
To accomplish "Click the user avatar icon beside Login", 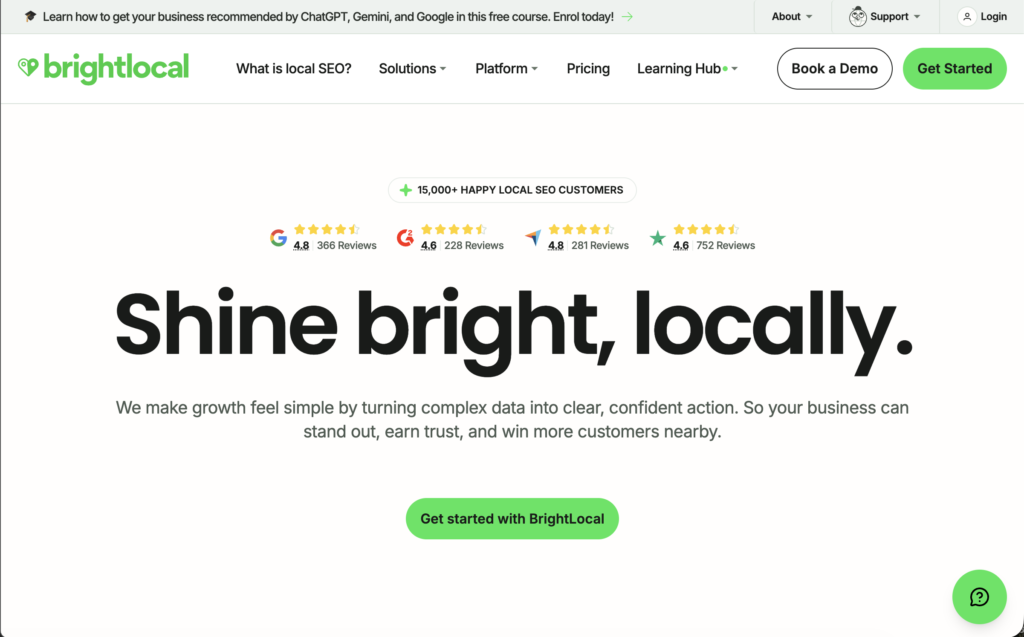I will (x=967, y=17).
